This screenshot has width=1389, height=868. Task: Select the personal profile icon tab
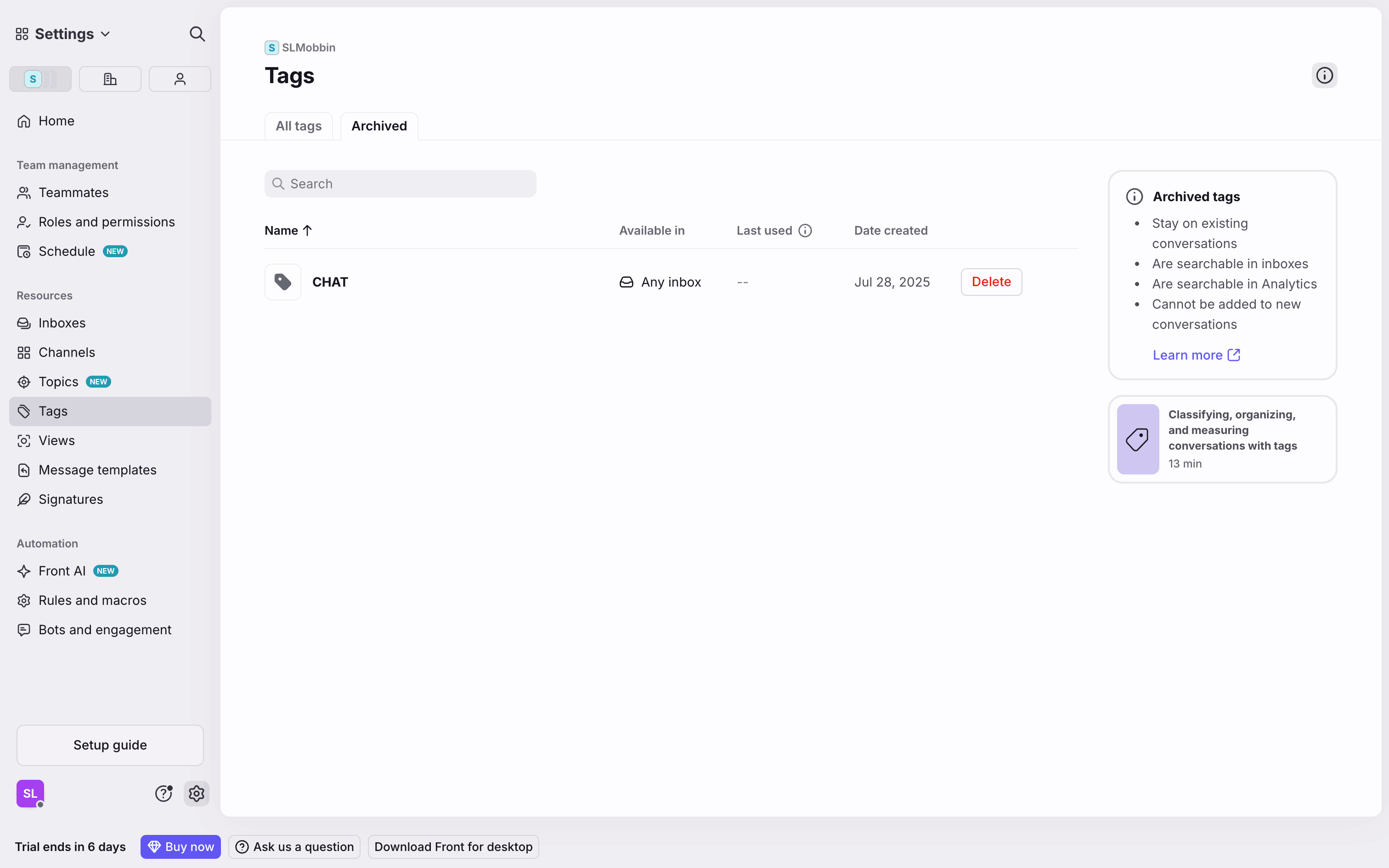pyautogui.click(x=180, y=79)
